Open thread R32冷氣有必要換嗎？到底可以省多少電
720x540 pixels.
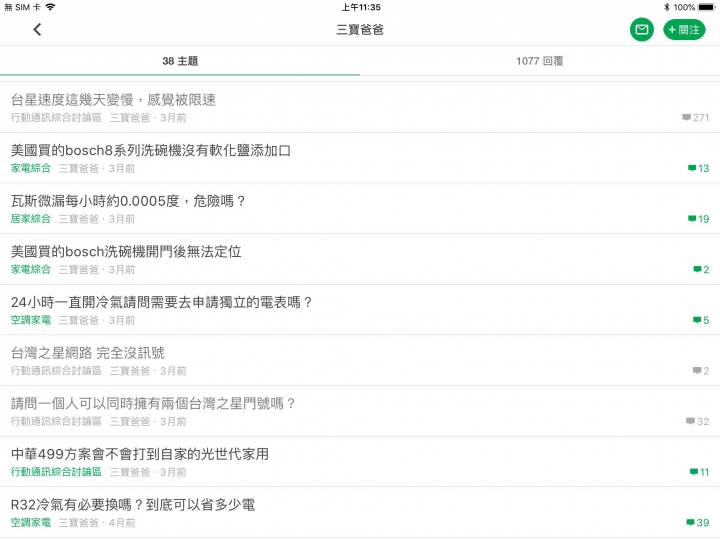(360, 512)
